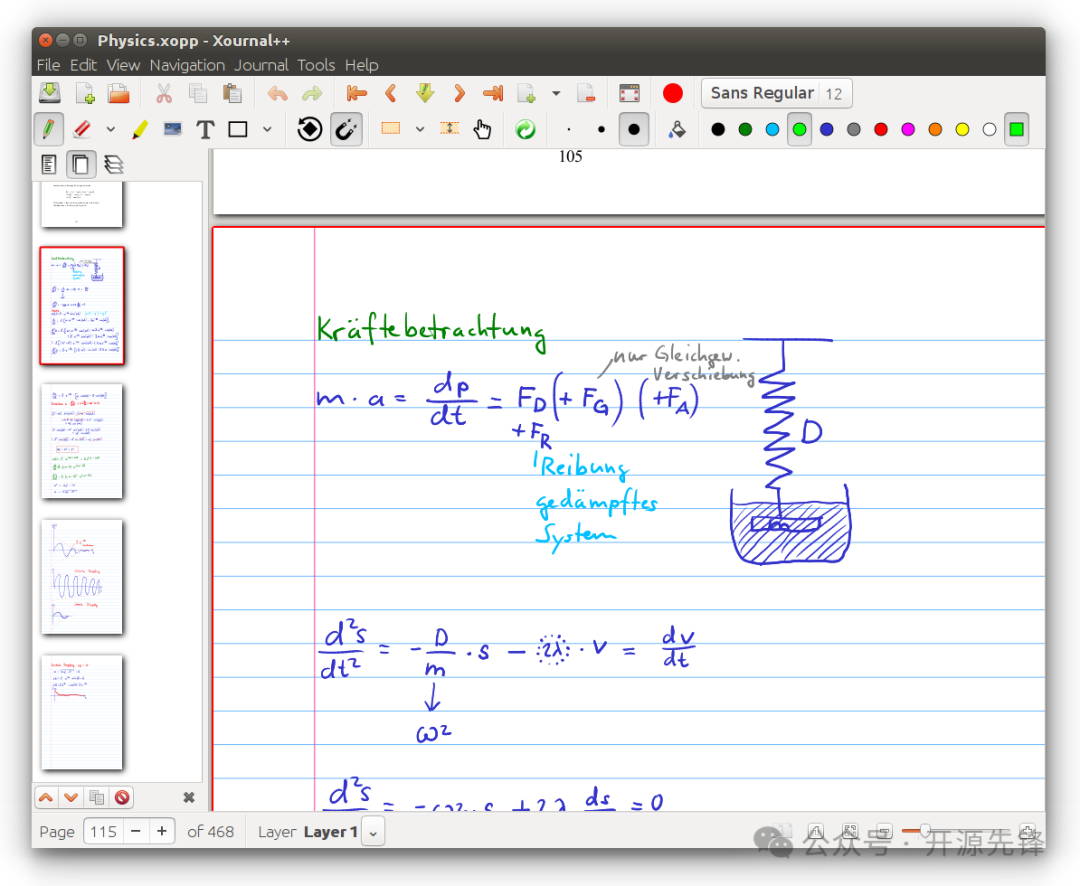Image resolution: width=1080 pixels, height=886 pixels.
Task: Toggle the stroke recognizer shape button
Action: click(310, 129)
